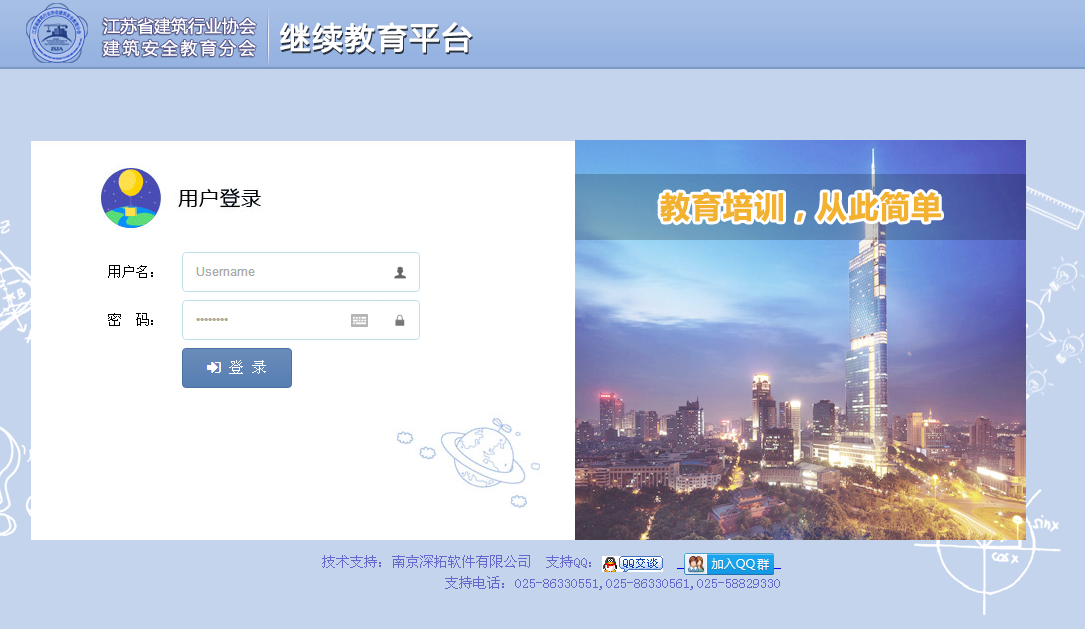Click the 继续教育平台 header title

tap(376, 38)
